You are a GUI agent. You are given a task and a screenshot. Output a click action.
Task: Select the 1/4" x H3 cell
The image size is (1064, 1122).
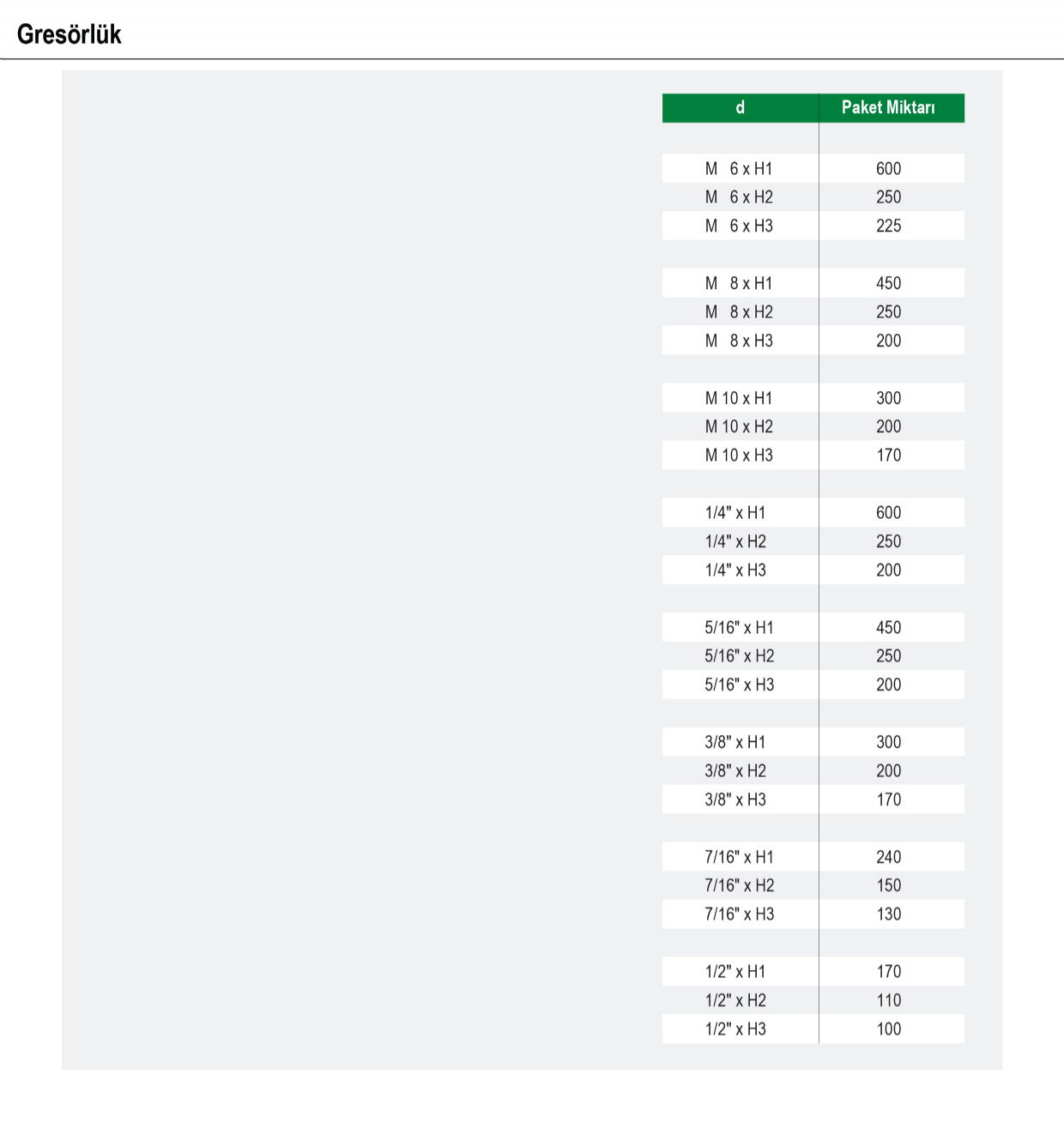tap(741, 570)
